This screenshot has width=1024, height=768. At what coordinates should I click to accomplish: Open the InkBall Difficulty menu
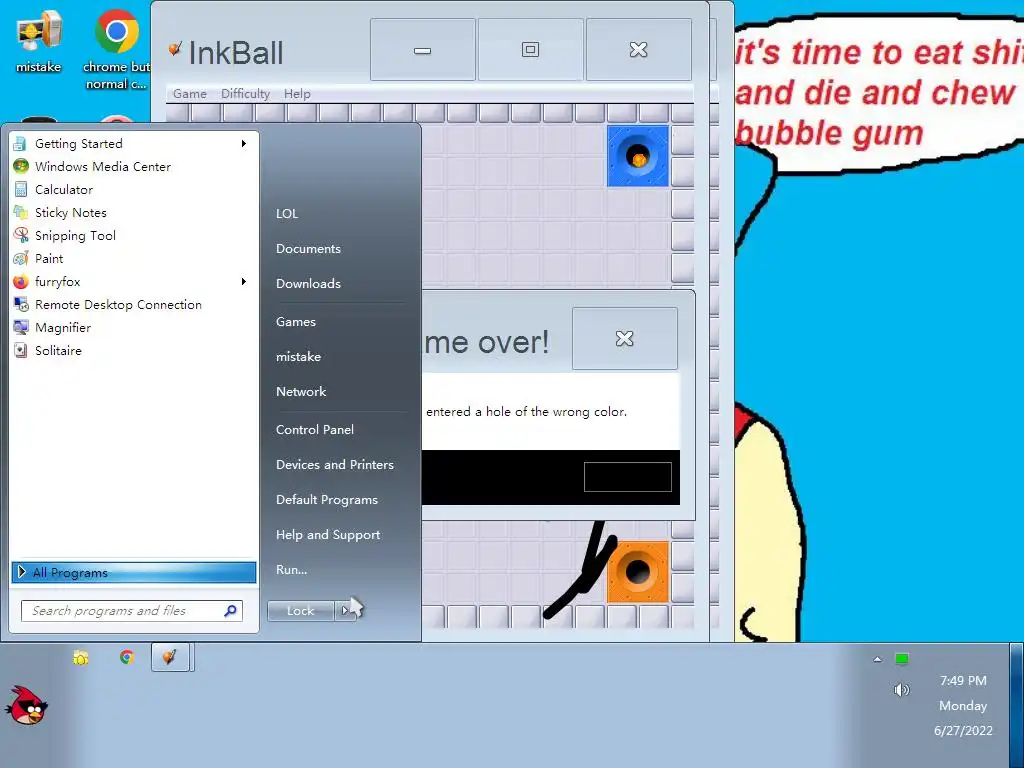pyautogui.click(x=245, y=93)
